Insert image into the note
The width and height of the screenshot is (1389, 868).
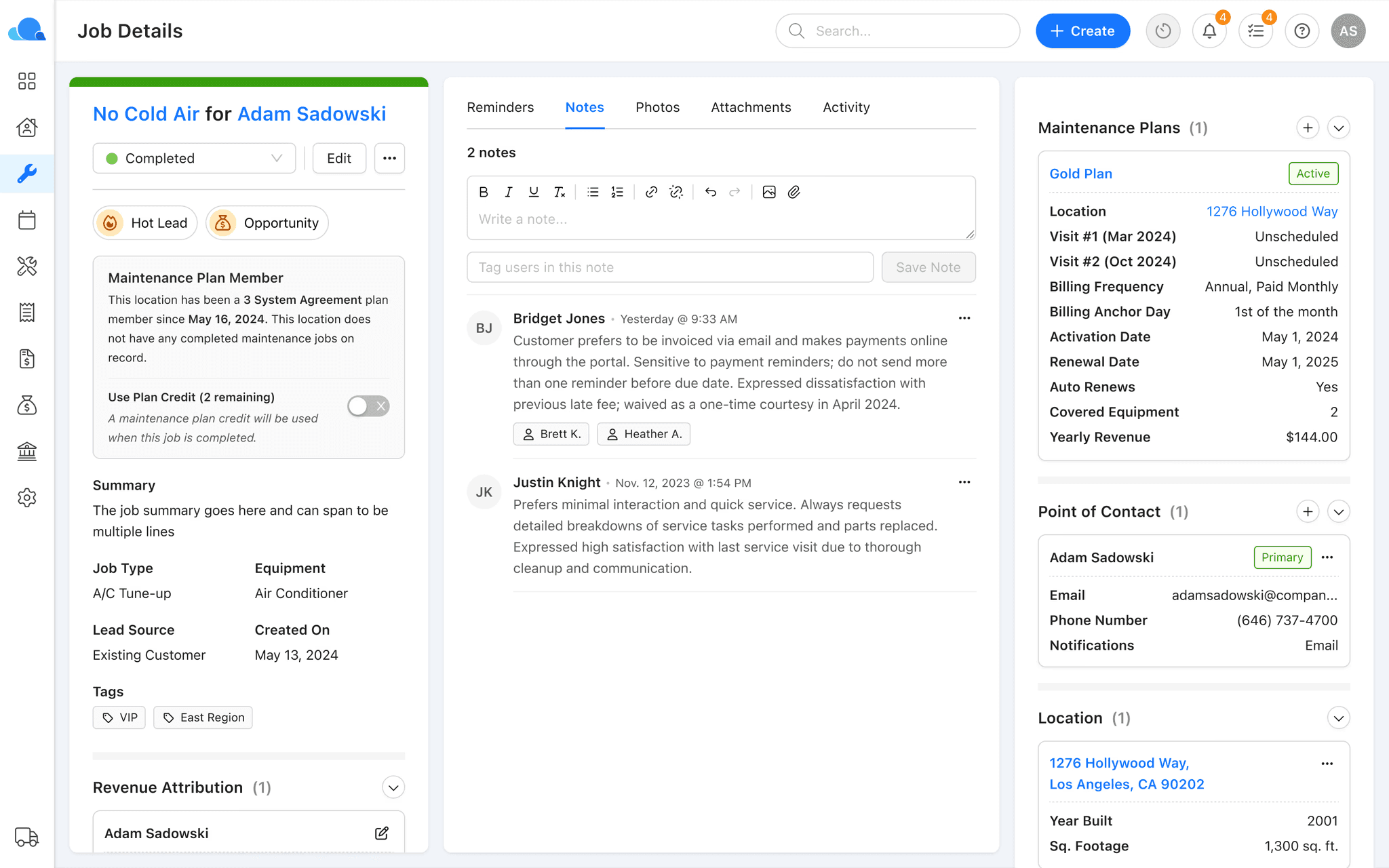768,192
